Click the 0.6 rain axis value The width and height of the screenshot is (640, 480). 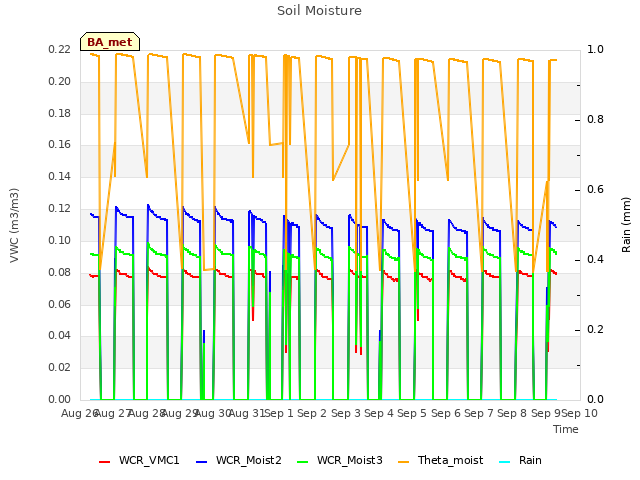coord(595,189)
